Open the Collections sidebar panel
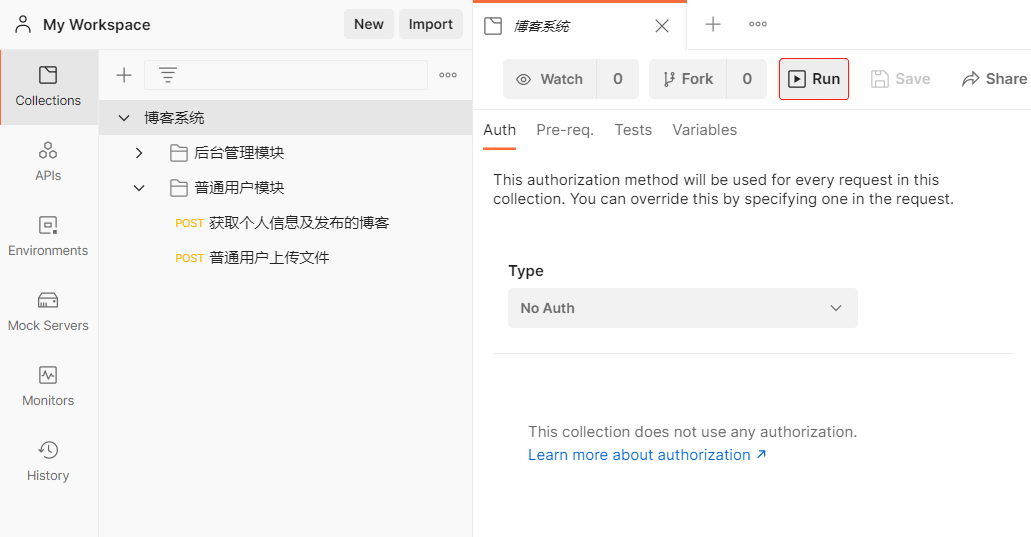The height and width of the screenshot is (537, 1031). pyautogui.click(x=49, y=87)
